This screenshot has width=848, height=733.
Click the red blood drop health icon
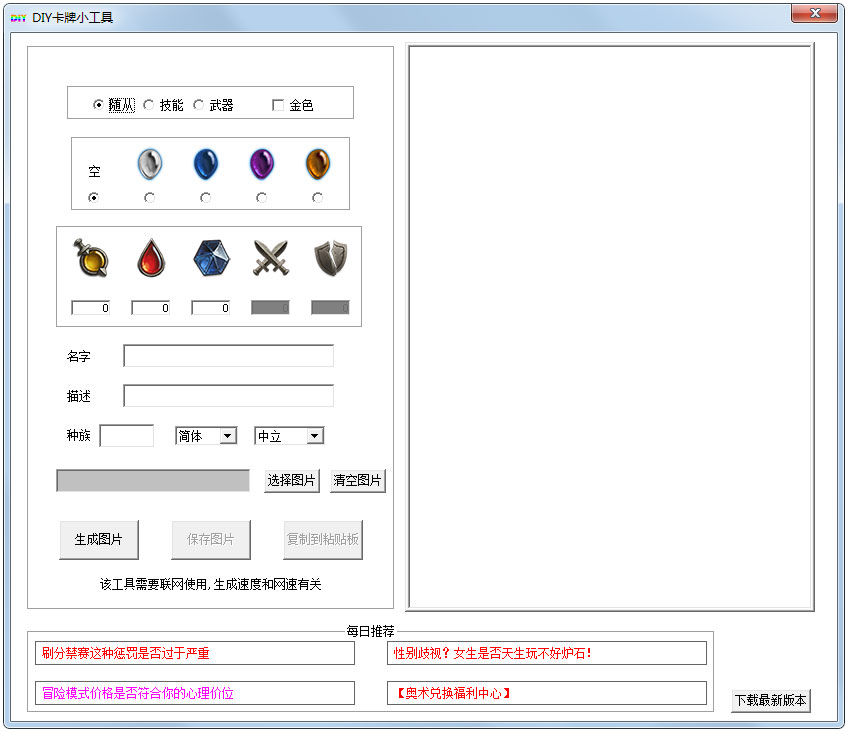coord(151,258)
